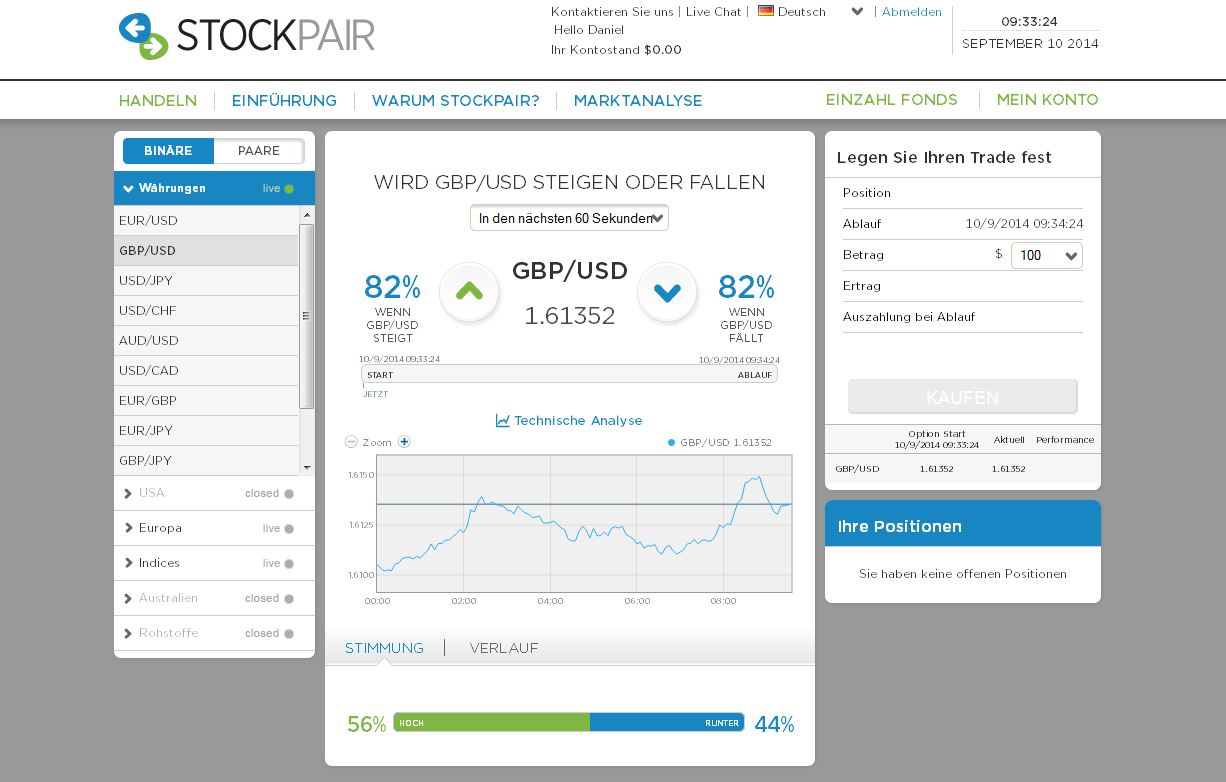Click the Technische Analyse chart icon
The height and width of the screenshot is (782, 1226).
click(503, 421)
